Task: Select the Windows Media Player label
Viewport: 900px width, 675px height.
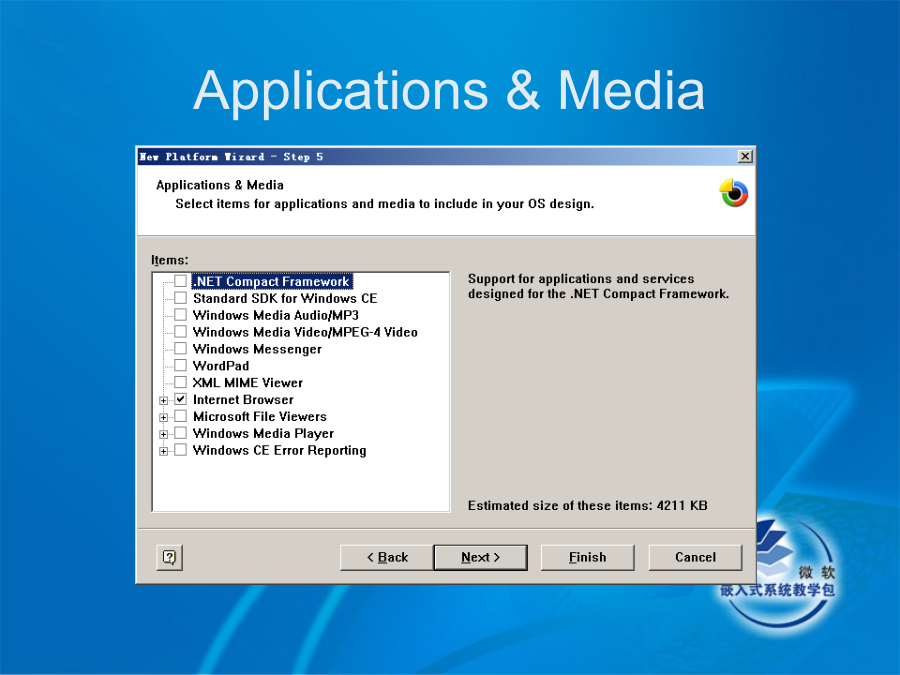Action: click(x=263, y=433)
